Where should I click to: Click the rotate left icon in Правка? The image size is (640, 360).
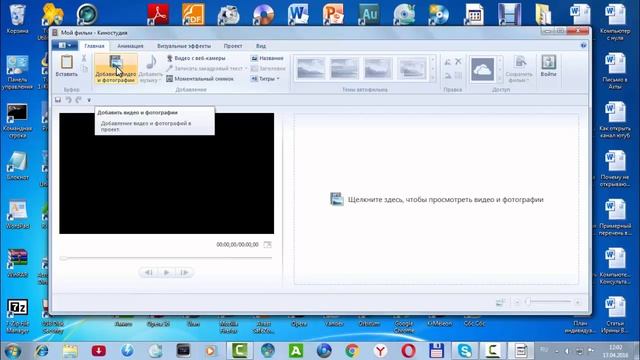448,62
